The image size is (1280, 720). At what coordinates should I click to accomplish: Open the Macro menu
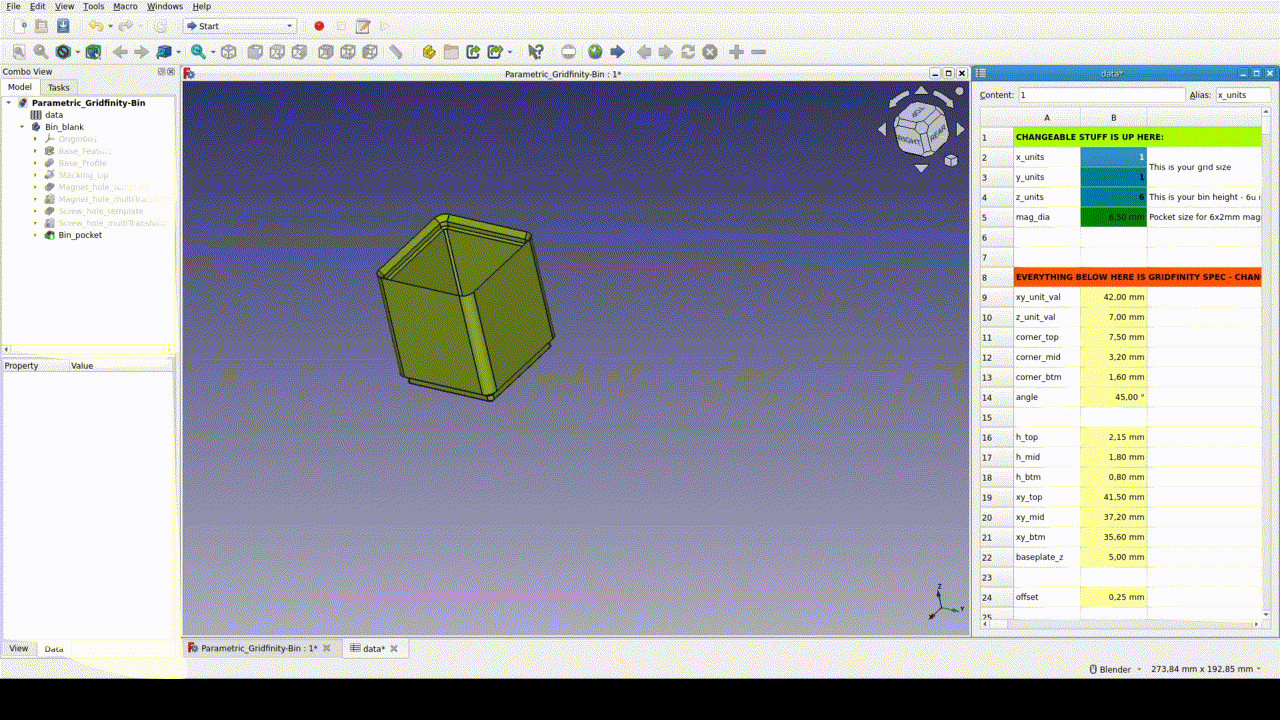click(x=125, y=6)
